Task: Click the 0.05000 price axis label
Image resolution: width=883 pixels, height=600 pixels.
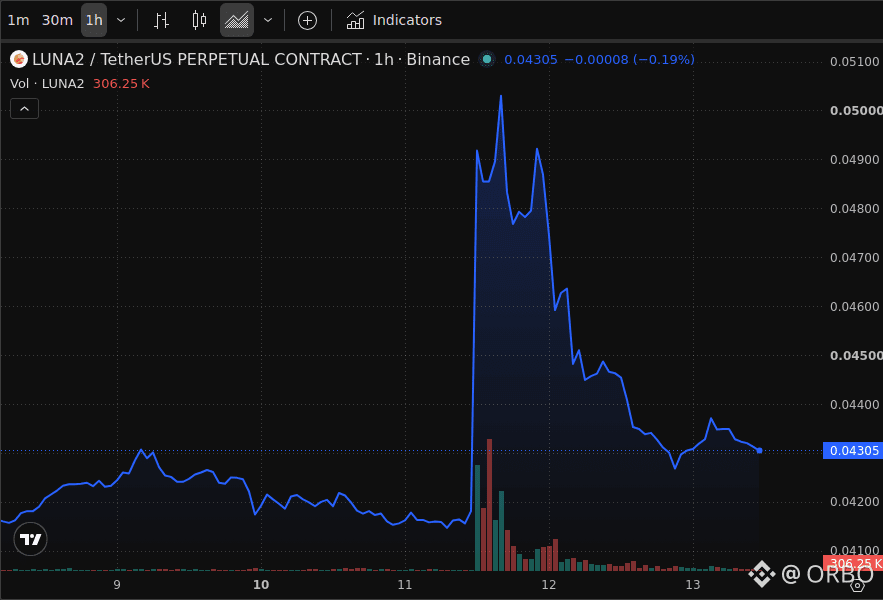Action: pos(856,110)
